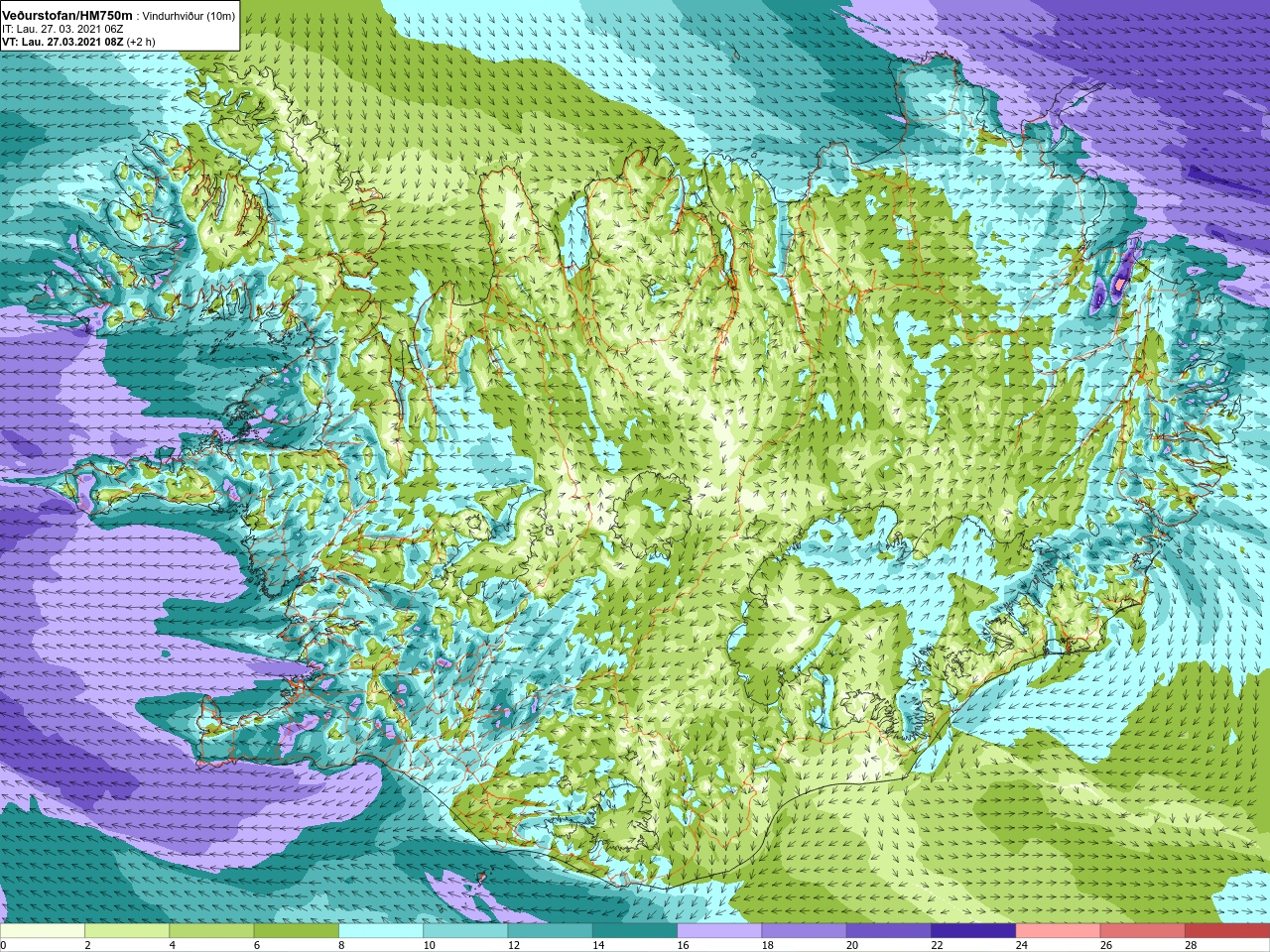
Task: Click the legend scale label 0
Action: tap(5, 945)
